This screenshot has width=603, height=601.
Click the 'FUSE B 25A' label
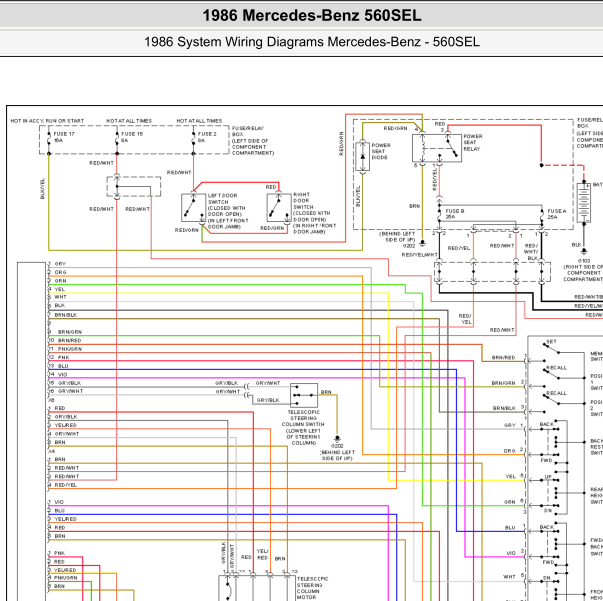click(x=455, y=214)
